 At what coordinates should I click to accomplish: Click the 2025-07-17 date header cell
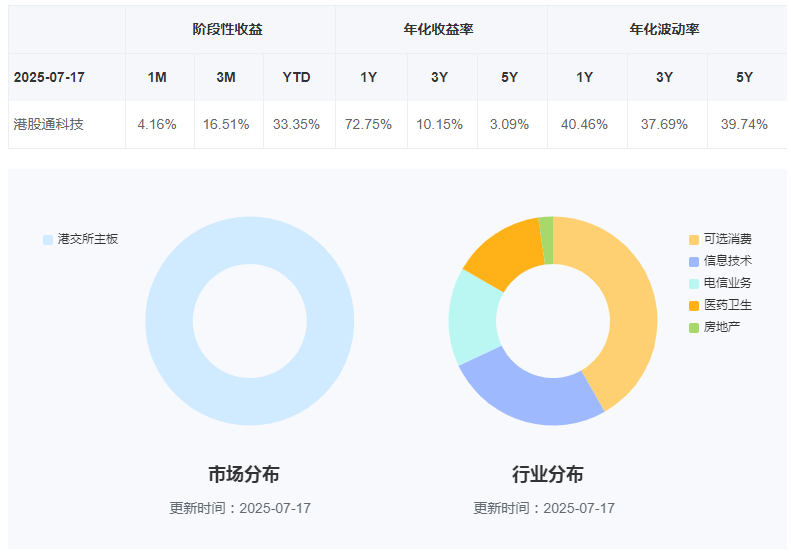click(67, 77)
